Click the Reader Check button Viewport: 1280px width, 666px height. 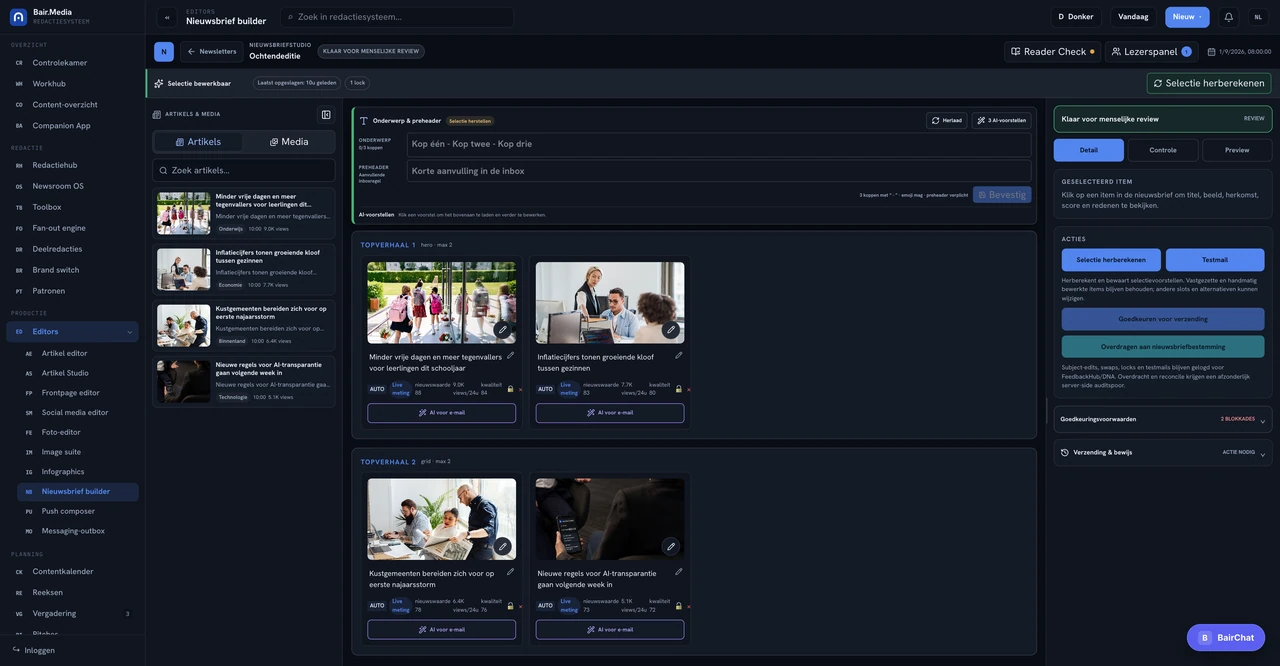(1053, 51)
